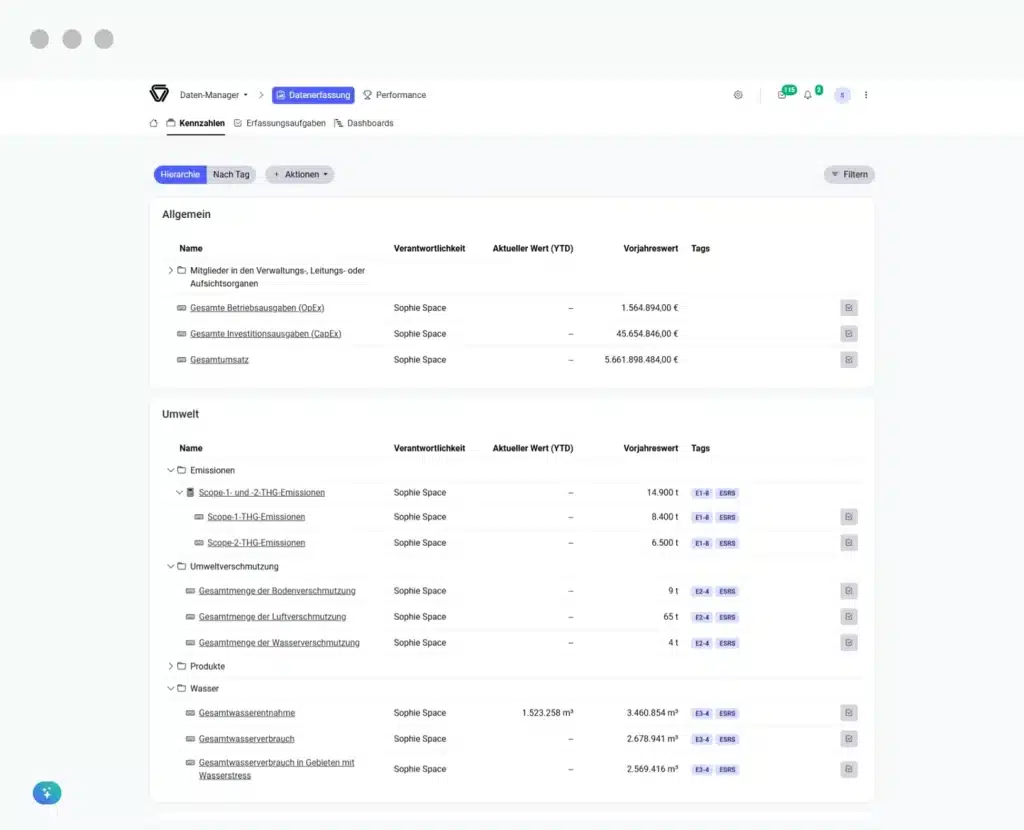Open the user avatar menu

pos(842,95)
